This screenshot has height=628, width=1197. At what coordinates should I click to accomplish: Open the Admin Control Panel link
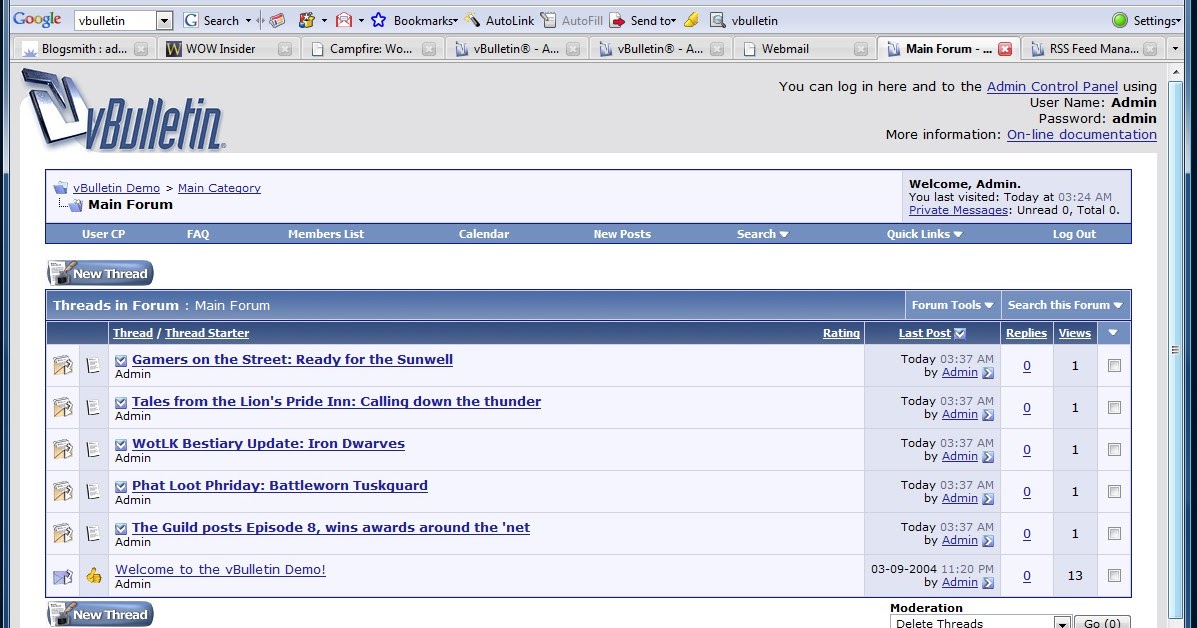pyautogui.click(x=1052, y=86)
